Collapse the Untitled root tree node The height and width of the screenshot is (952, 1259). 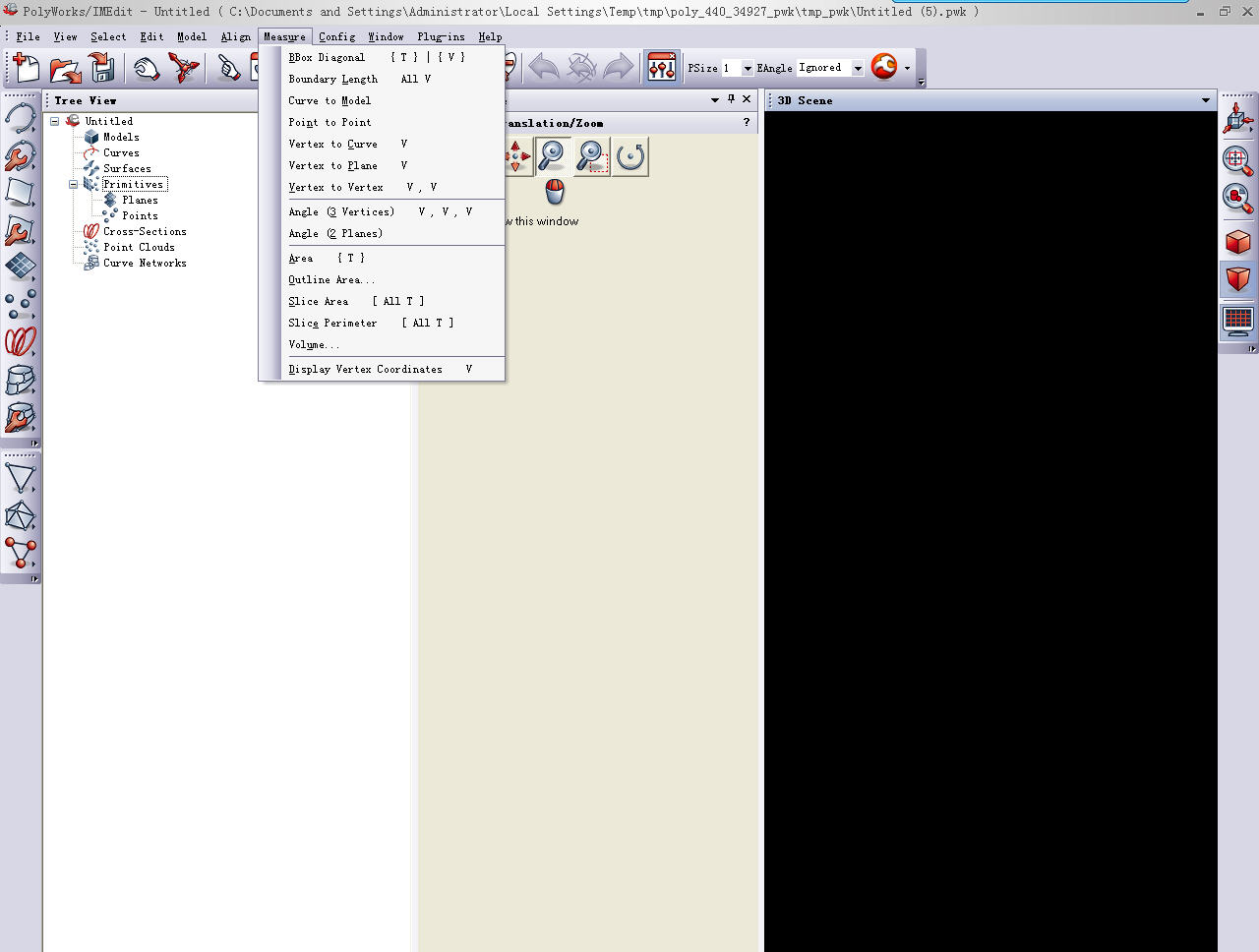(54, 121)
